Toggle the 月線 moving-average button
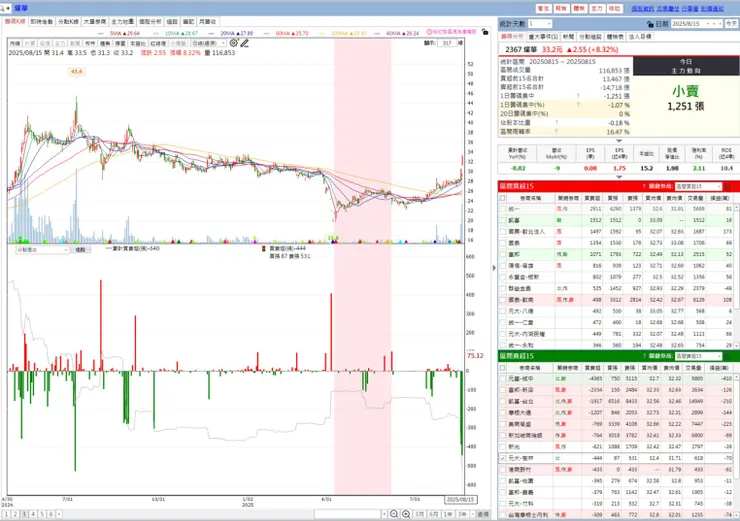The width and height of the screenshot is (740, 521). 15,43
